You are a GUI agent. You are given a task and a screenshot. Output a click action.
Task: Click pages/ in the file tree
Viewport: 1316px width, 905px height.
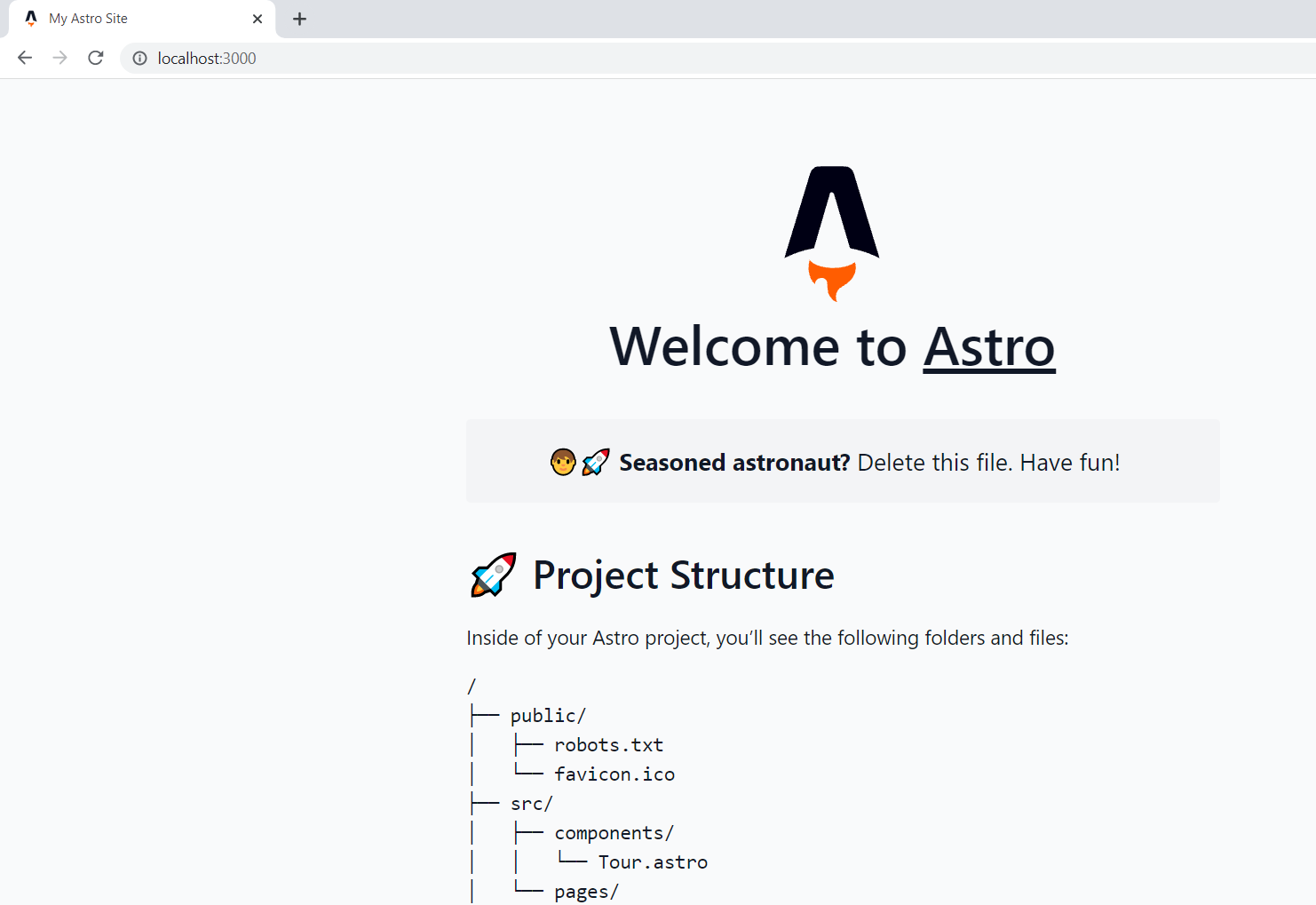point(586,892)
